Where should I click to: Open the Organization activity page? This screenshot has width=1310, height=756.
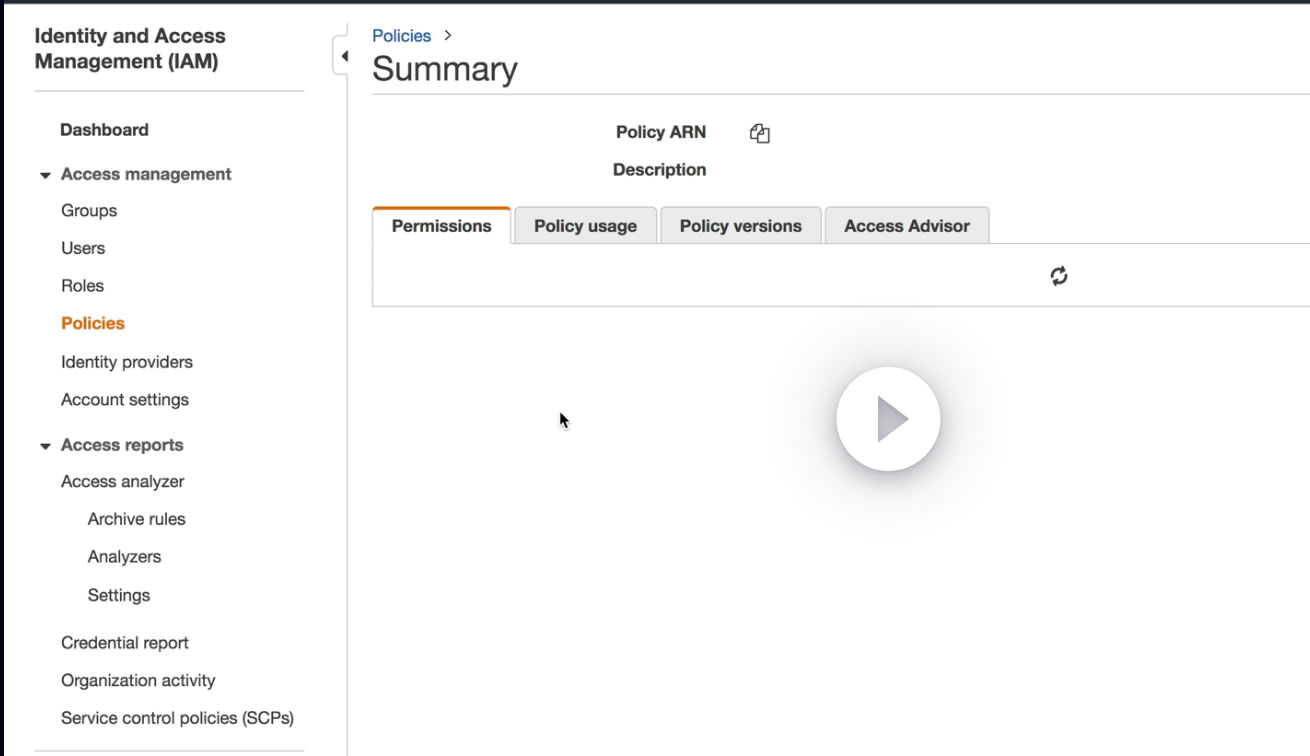(x=138, y=681)
